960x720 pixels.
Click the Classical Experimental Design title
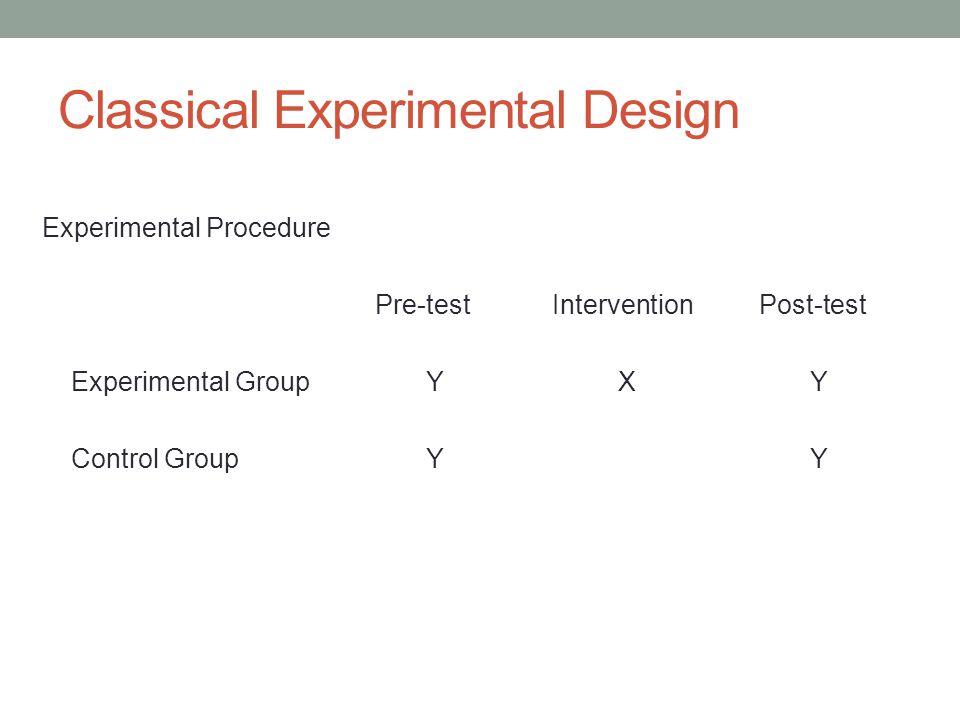pos(399,111)
